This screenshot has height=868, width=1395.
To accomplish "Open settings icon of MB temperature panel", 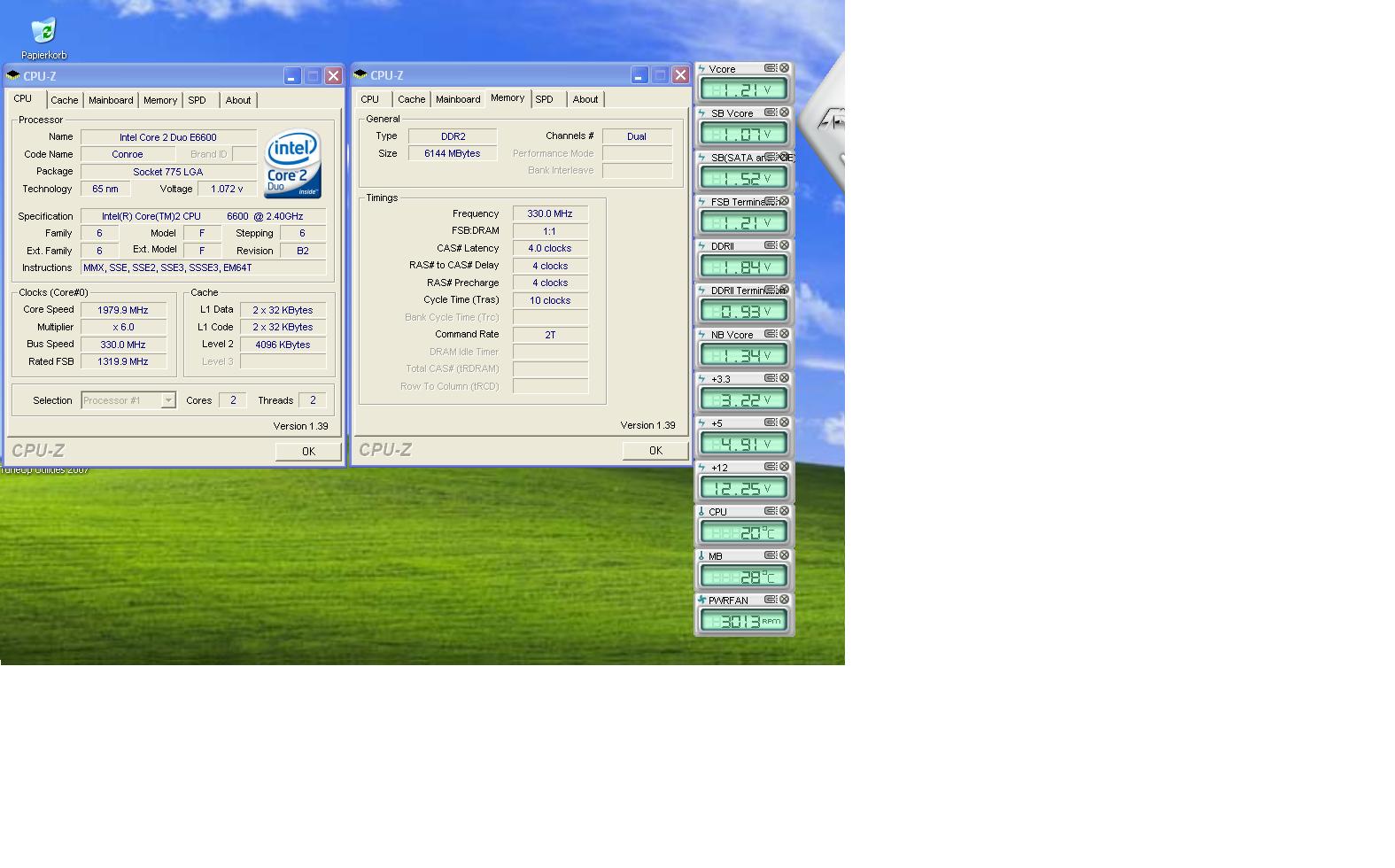I will tap(771, 555).
